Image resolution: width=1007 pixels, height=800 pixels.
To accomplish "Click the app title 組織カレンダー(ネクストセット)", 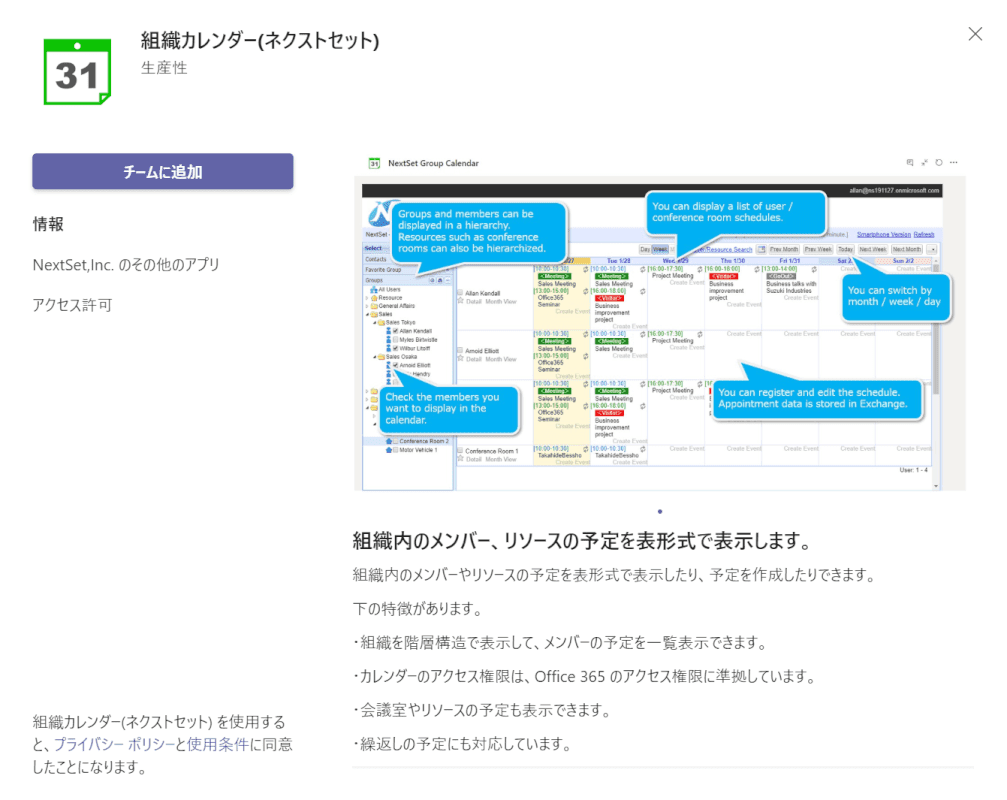I will click(260, 40).
